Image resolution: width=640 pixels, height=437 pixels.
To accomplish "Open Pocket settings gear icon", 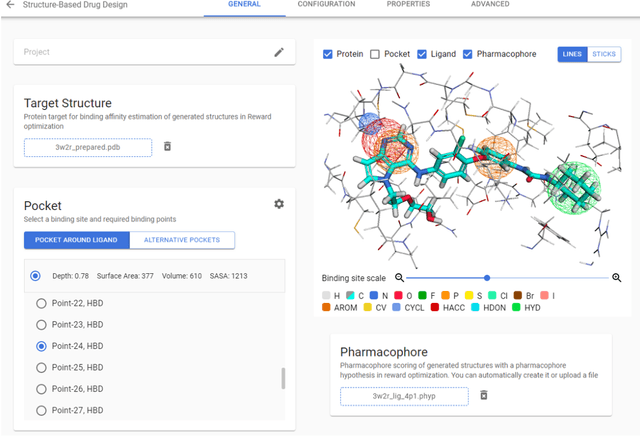I will pyautogui.click(x=279, y=204).
